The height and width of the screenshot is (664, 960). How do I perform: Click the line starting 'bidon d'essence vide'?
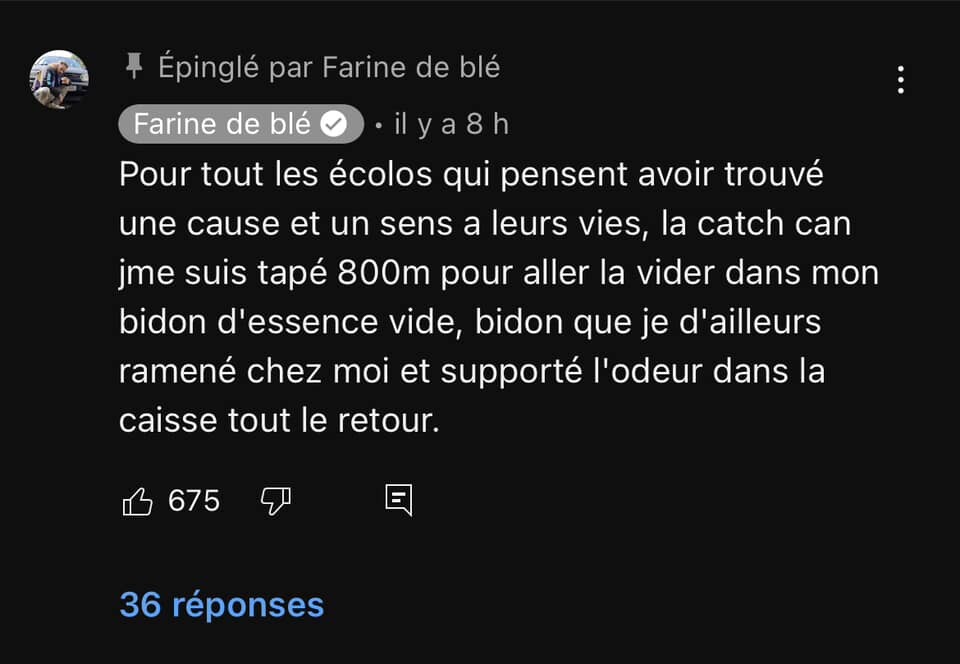point(470,323)
